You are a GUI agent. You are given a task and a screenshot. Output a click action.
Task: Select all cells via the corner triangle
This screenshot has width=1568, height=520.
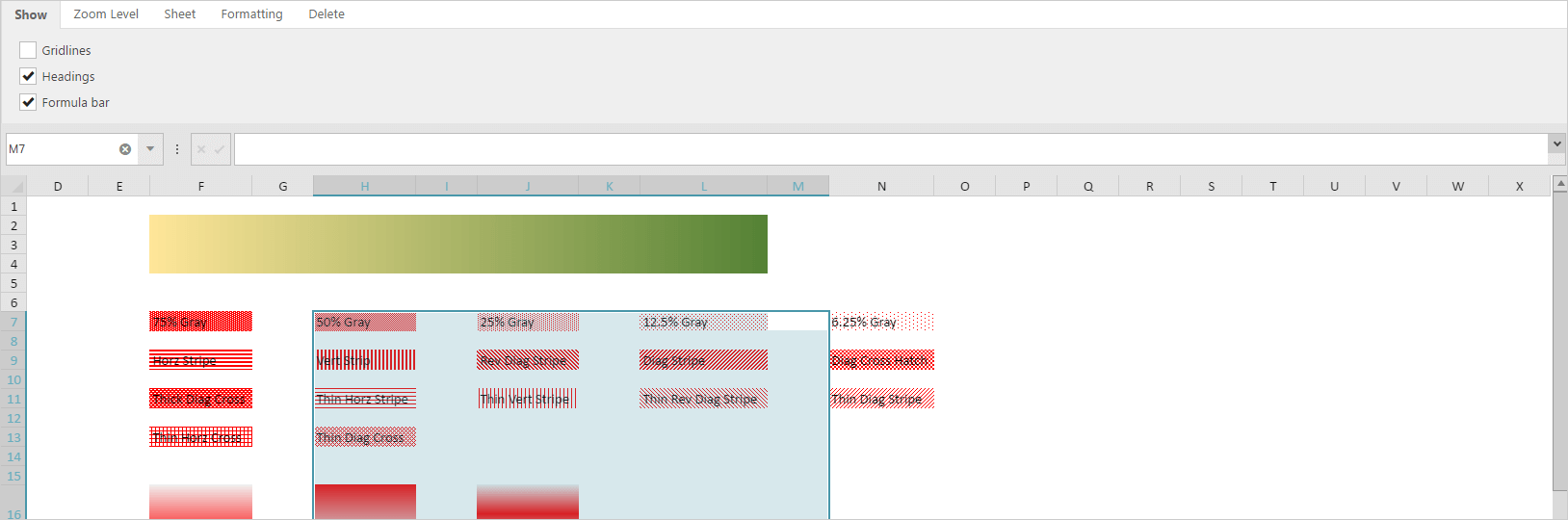coord(13,186)
